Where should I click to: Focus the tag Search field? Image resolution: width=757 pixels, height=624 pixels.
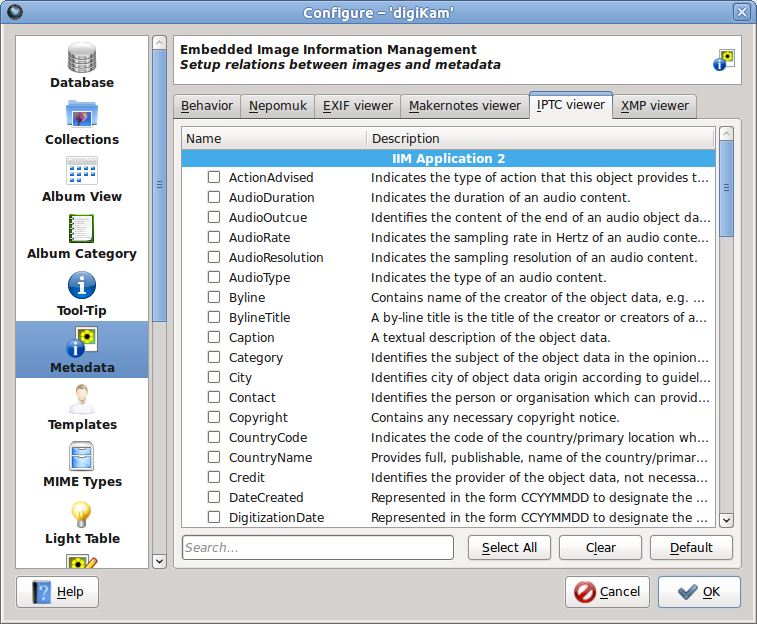pos(318,547)
